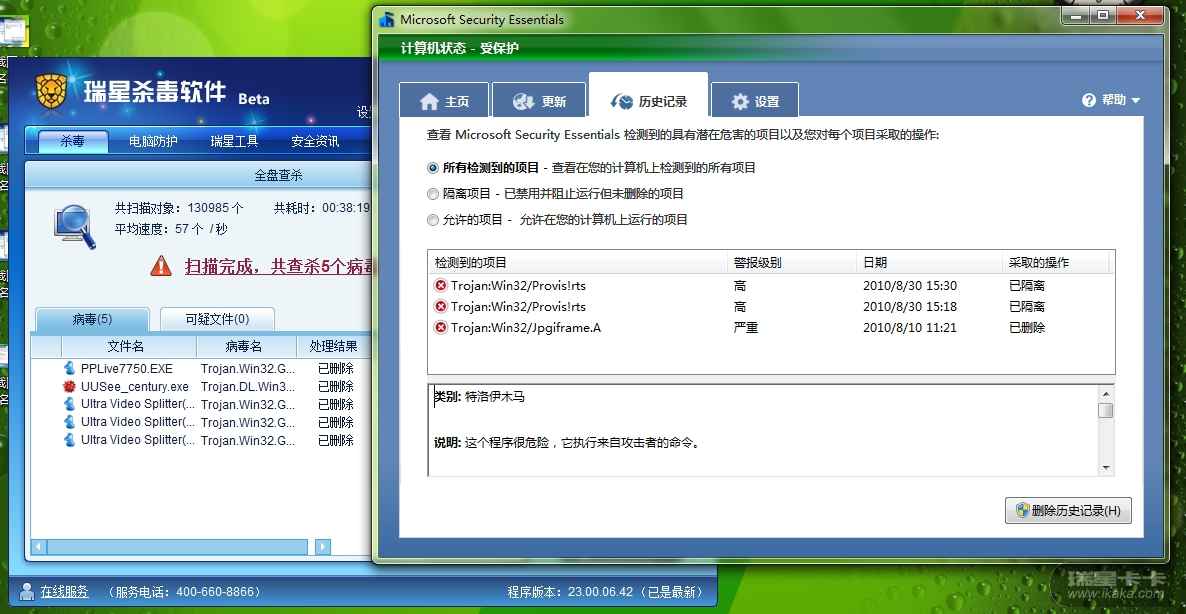
Task: Select 所有检测到的项目 radio button
Action: pyautogui.click(x=433, y=168)
